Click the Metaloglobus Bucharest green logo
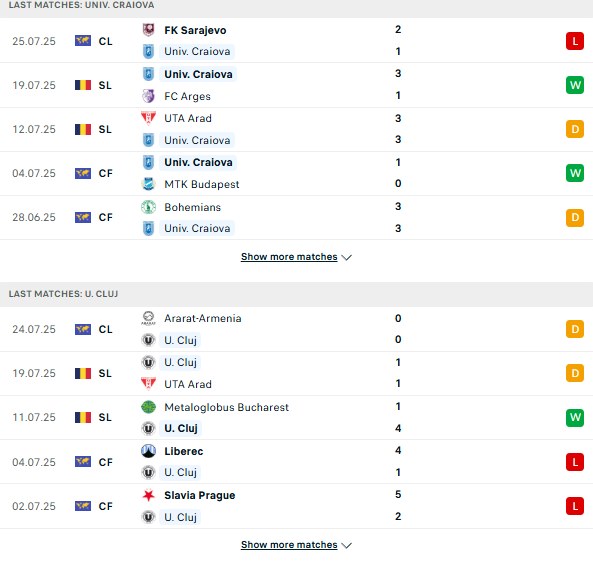Screen dimensions: 593x561 (x=148, y=407)
